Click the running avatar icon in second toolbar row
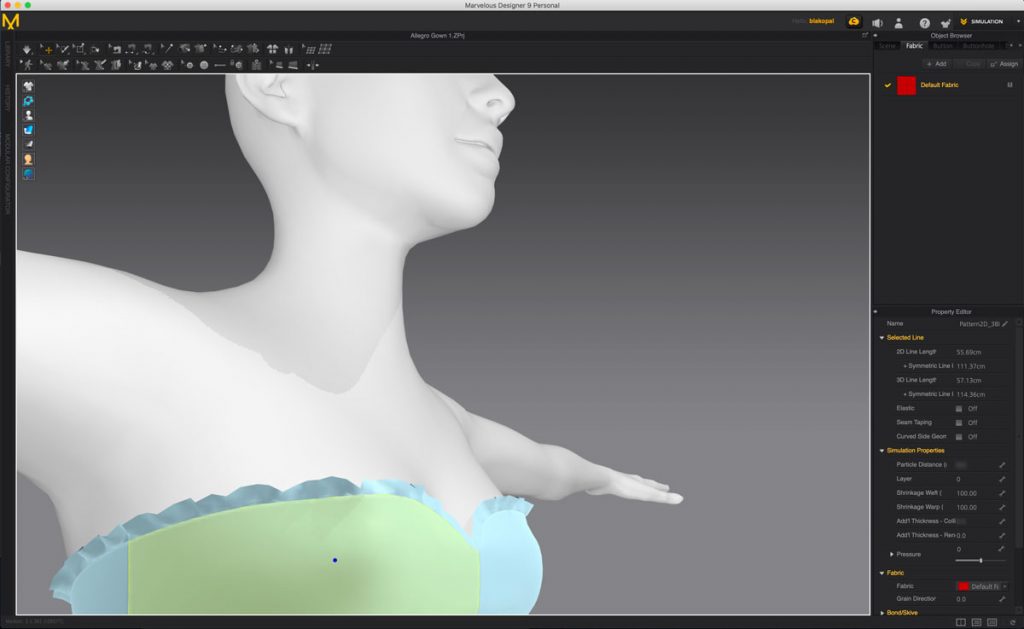Screen dimensions: 1024x629 27,65
